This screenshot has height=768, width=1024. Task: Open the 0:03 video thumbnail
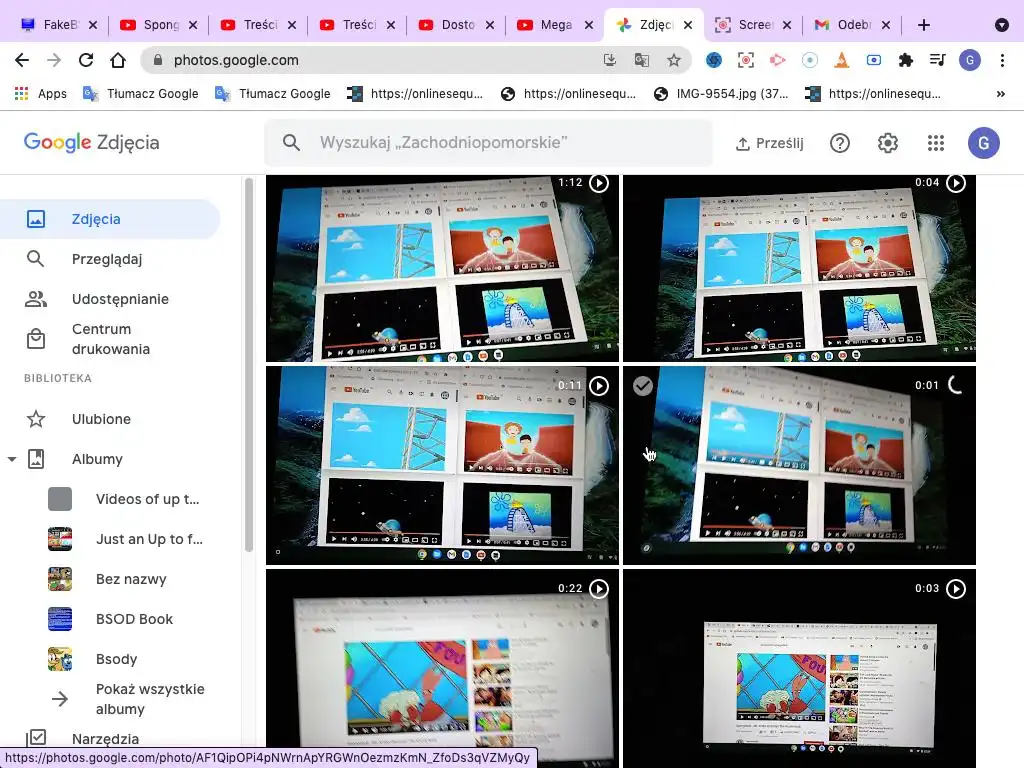pyautogui.click(x=799, y=667)
